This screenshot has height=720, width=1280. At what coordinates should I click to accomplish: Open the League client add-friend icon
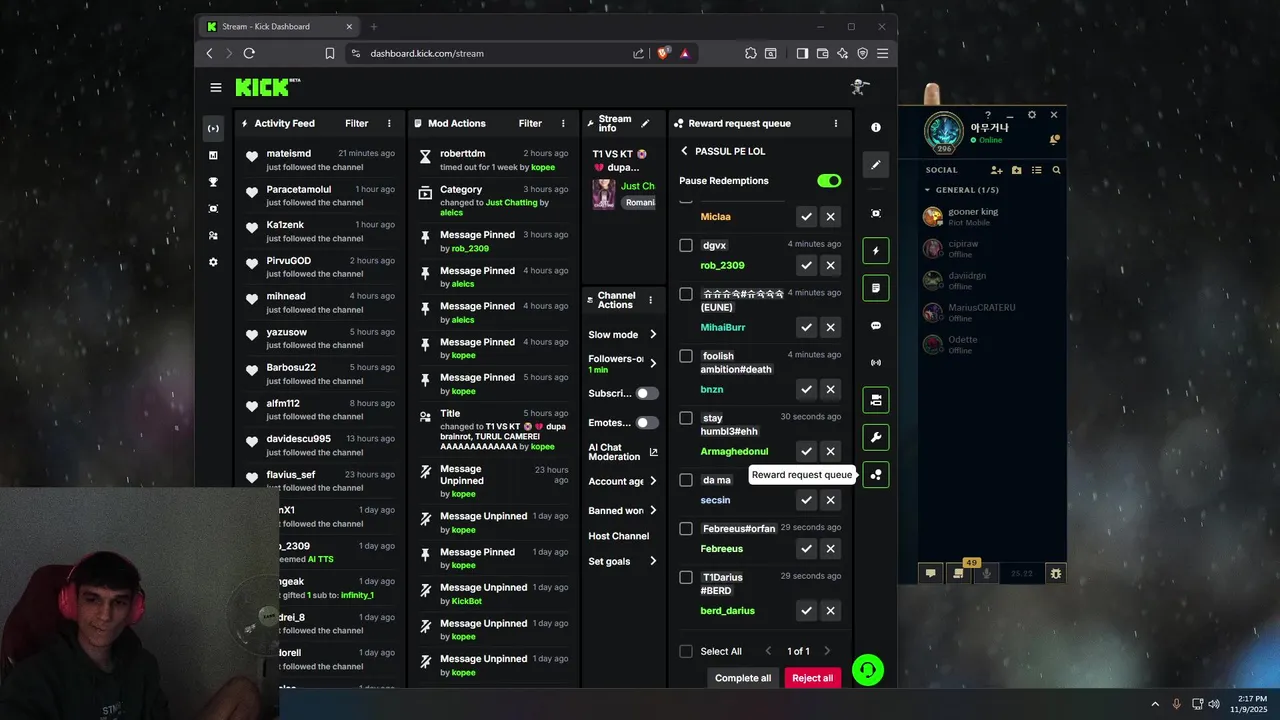[x=996, y=170]
